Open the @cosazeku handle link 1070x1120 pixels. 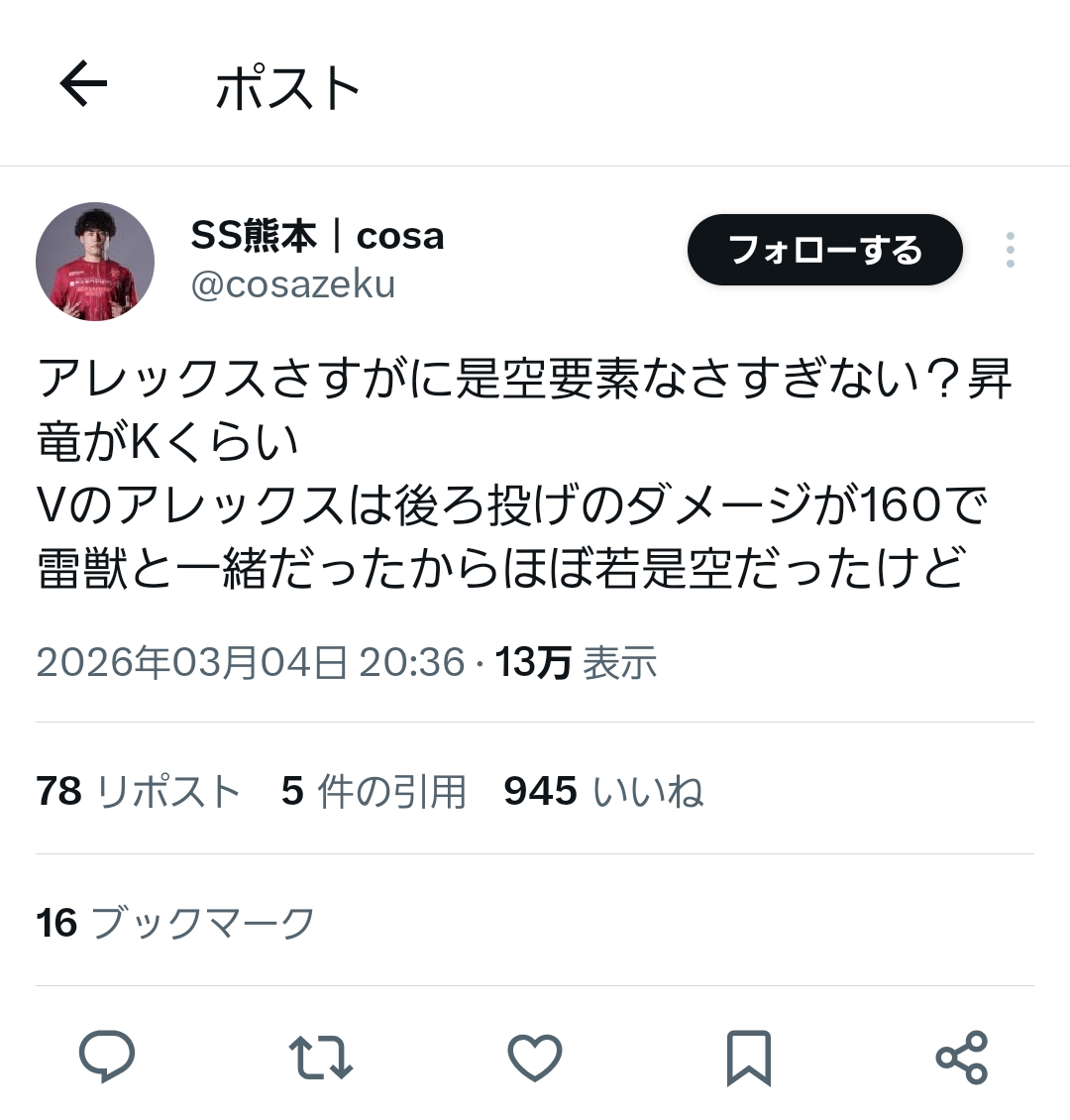(292, 284)
